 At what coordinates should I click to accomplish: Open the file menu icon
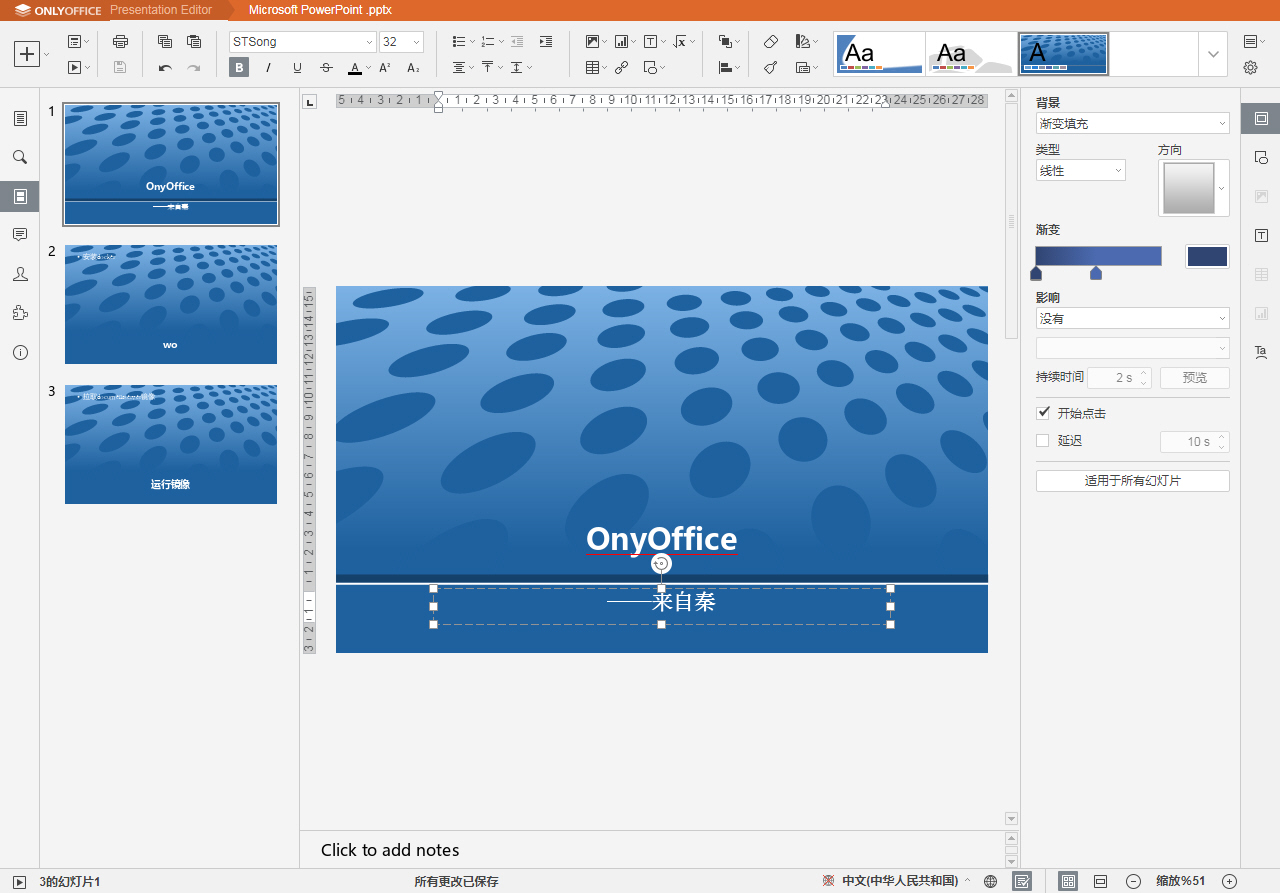point(20,118)
